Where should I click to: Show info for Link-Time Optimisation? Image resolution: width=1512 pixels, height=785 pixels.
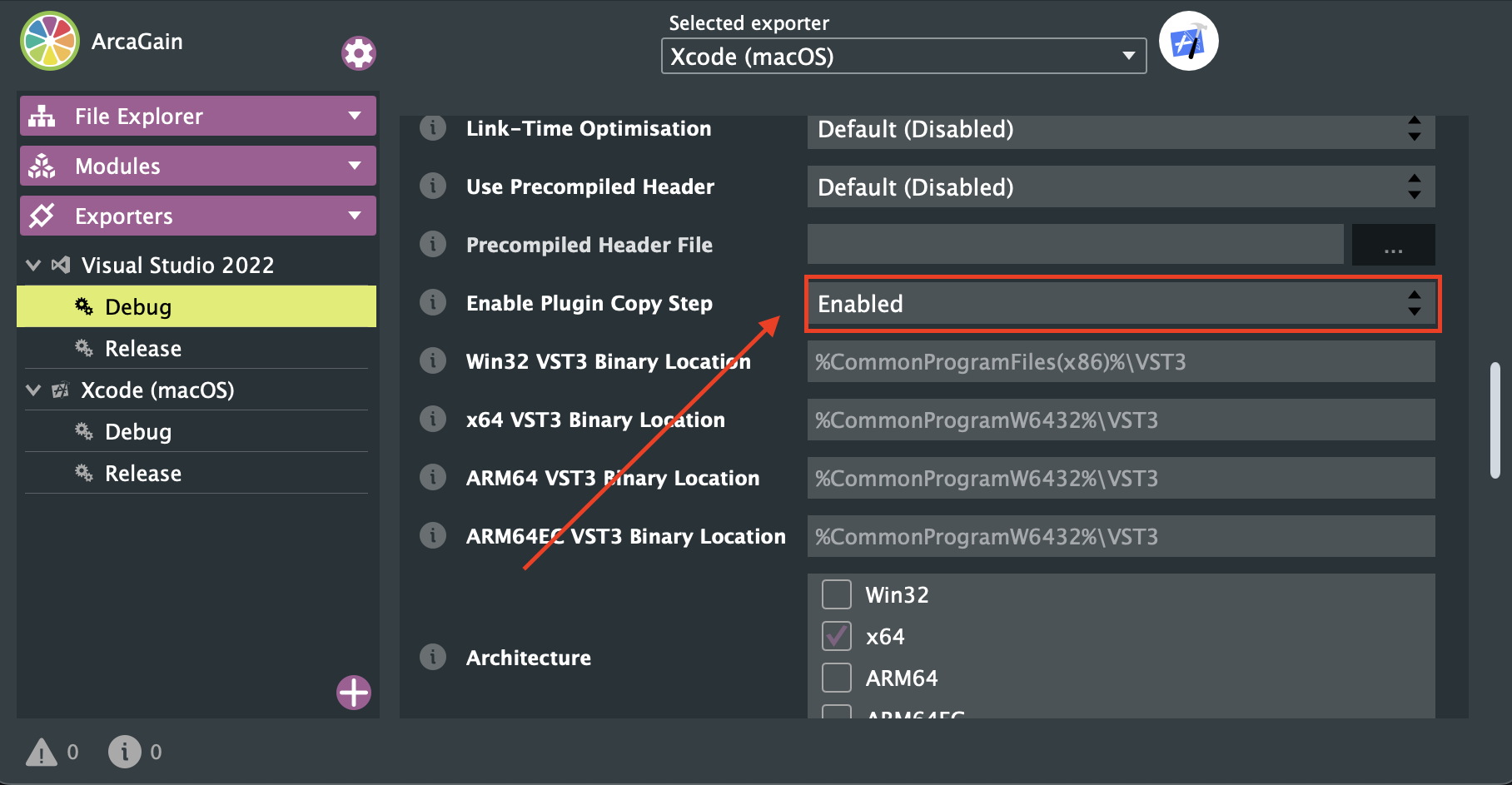(x=433, y=128)
